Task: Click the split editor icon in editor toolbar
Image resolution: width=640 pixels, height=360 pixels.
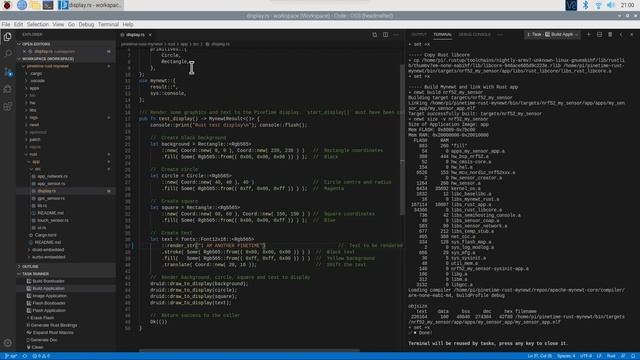Action: pyautogui.click(x=385, y=35)
